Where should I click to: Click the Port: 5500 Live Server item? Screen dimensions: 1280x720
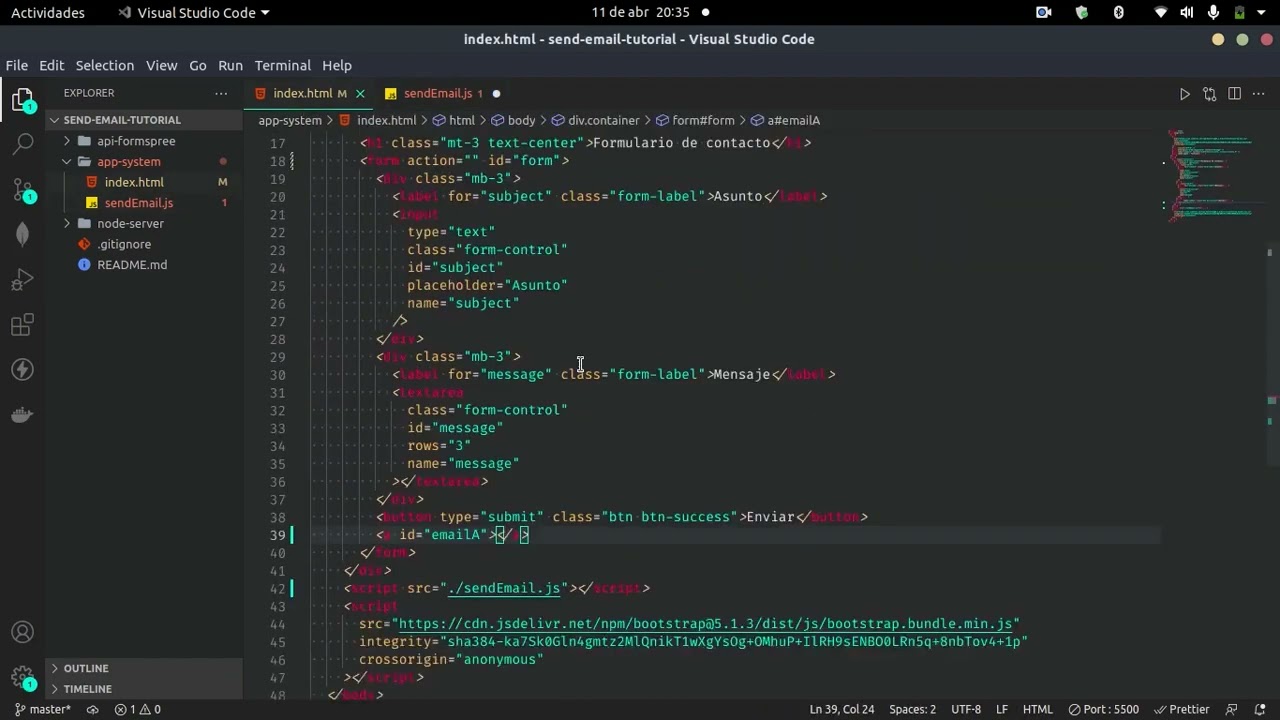tap(1105, 709)
